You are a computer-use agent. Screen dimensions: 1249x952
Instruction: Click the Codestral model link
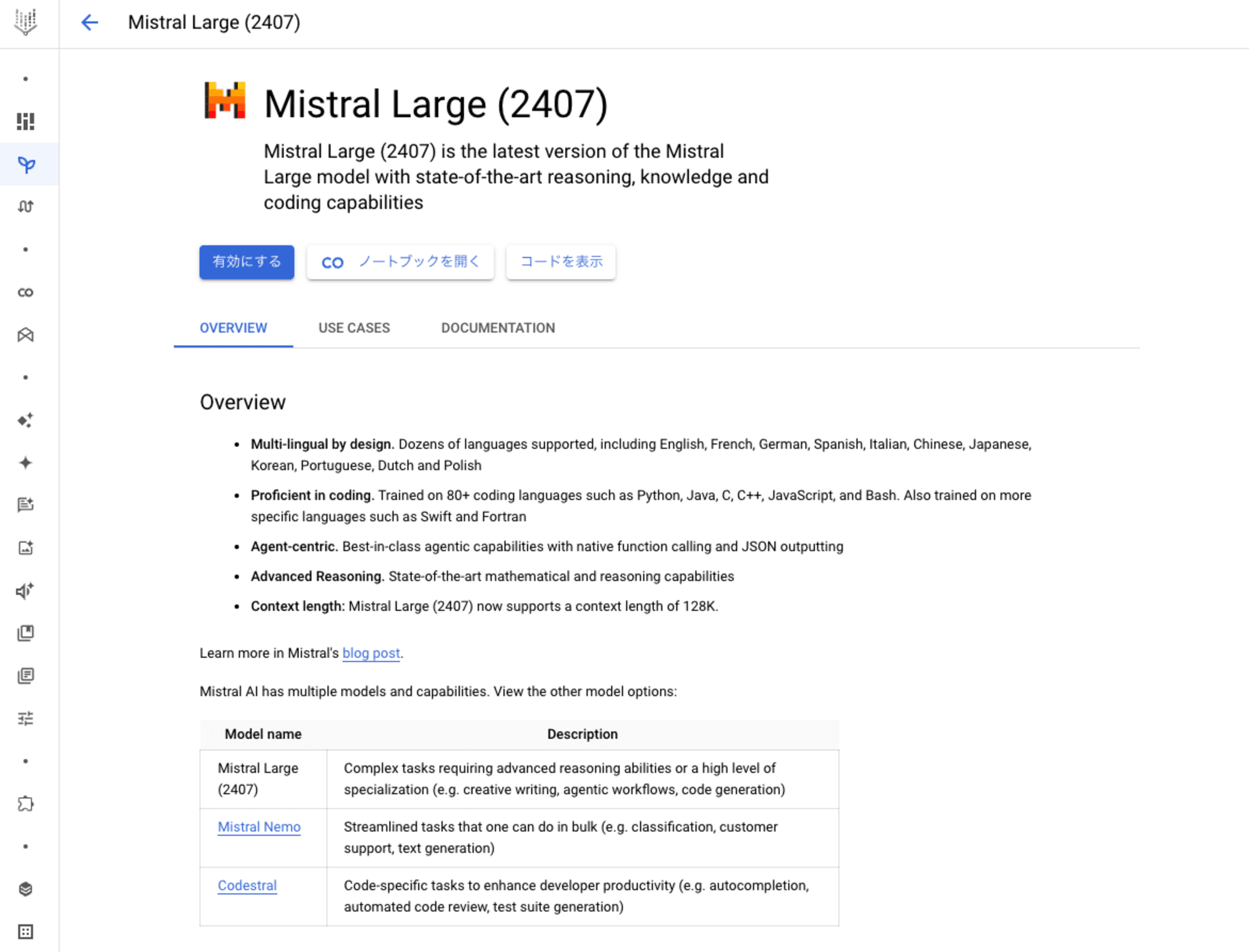coord(248,885)
